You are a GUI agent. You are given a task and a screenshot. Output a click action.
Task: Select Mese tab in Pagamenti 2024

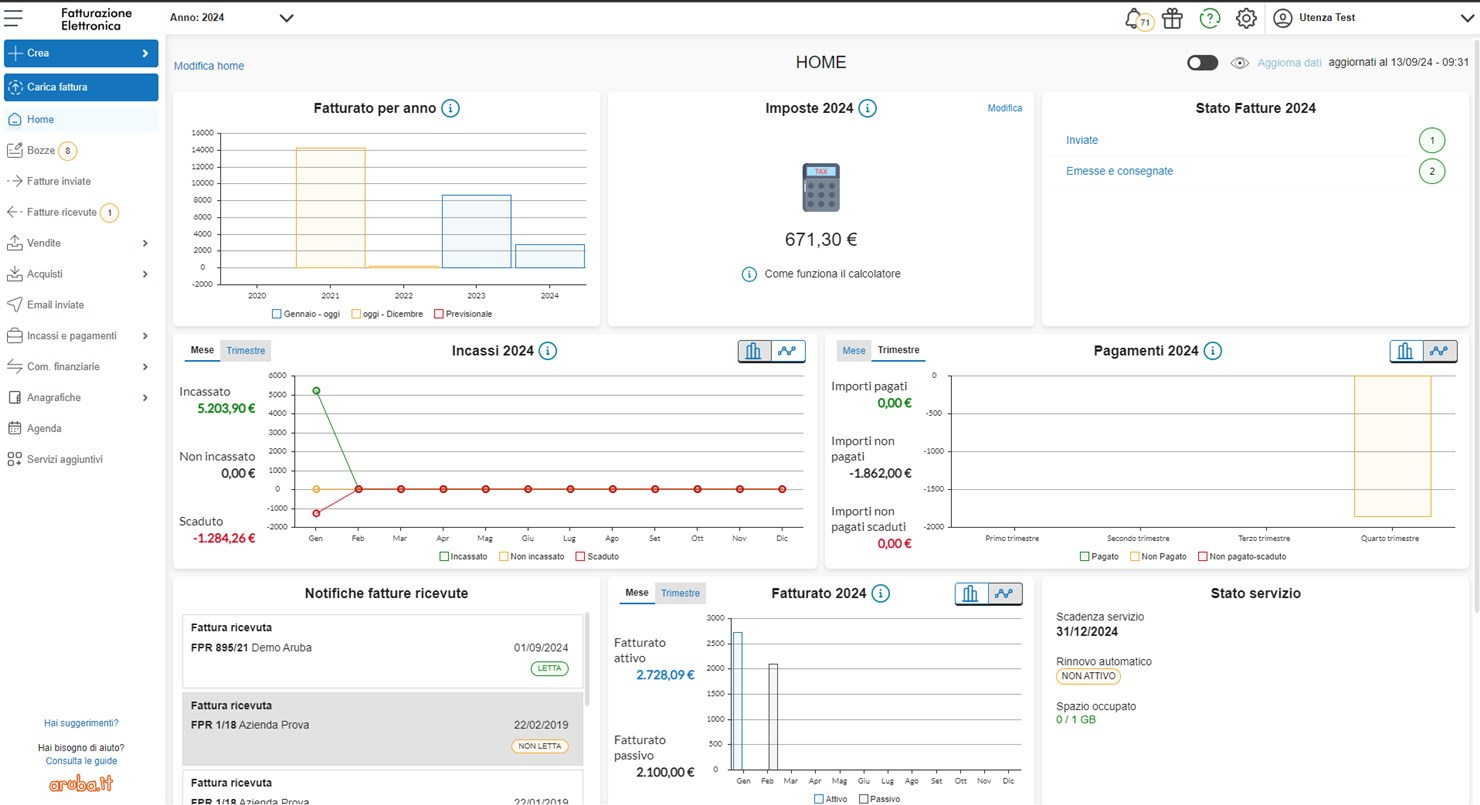coord(853,351)
